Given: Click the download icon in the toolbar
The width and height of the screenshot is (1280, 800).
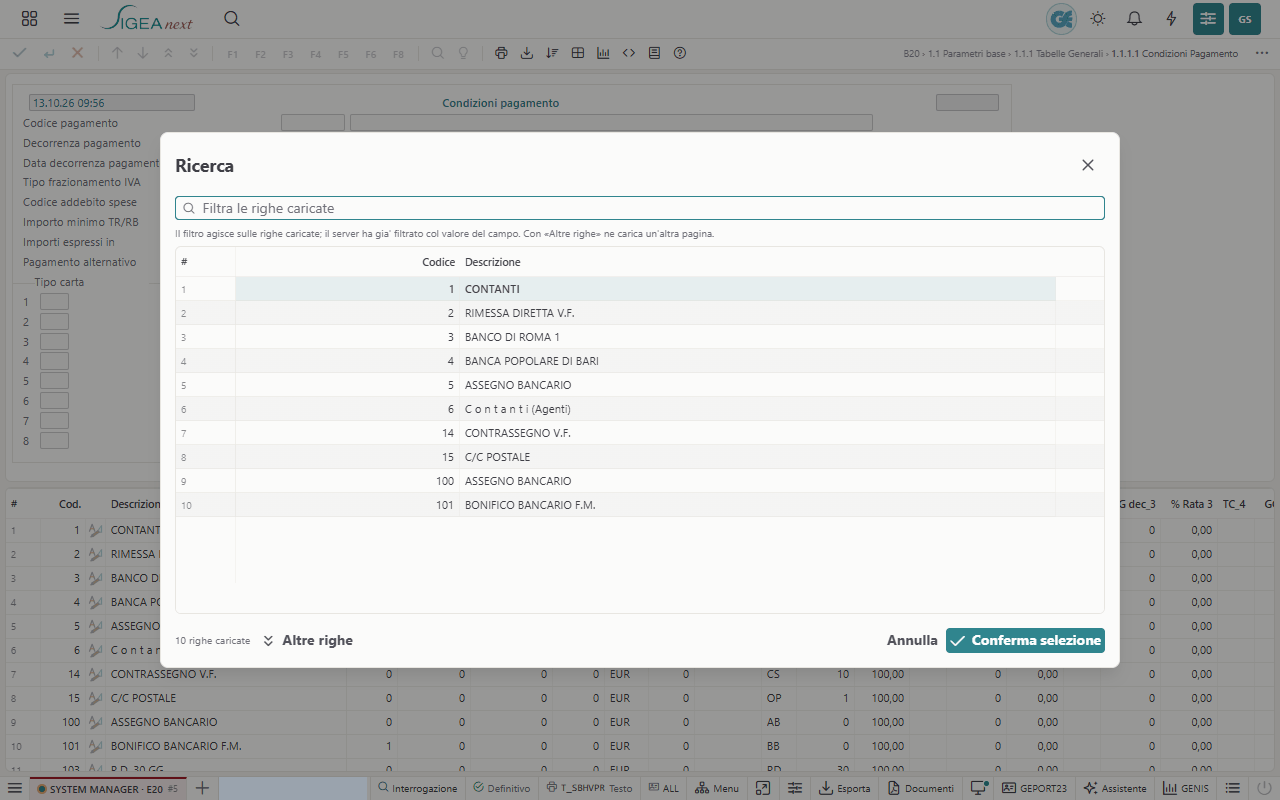Looking at the screenshot, I should click(x=527, y=53).
